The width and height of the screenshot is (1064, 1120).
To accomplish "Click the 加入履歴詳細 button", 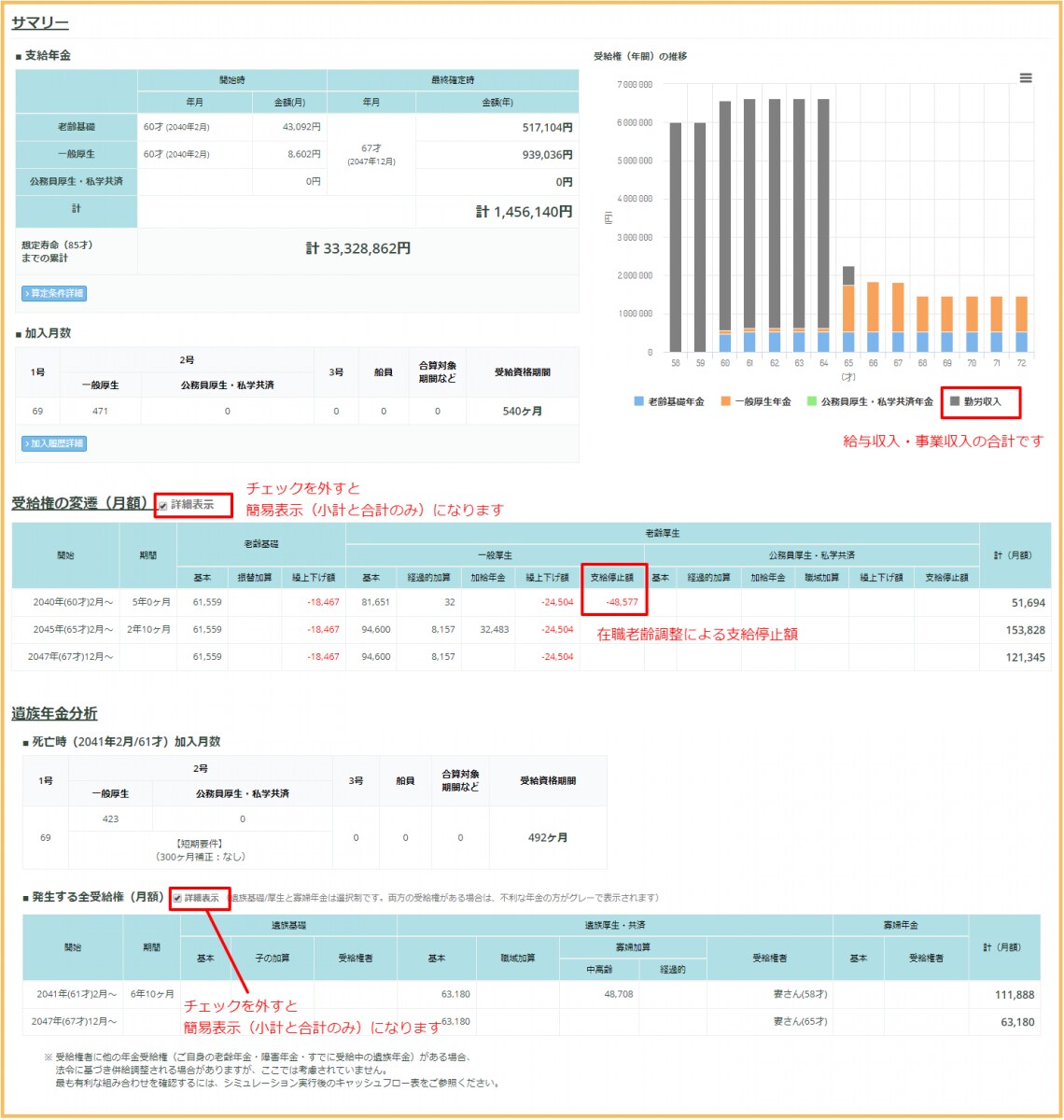I will pos(54,443).
